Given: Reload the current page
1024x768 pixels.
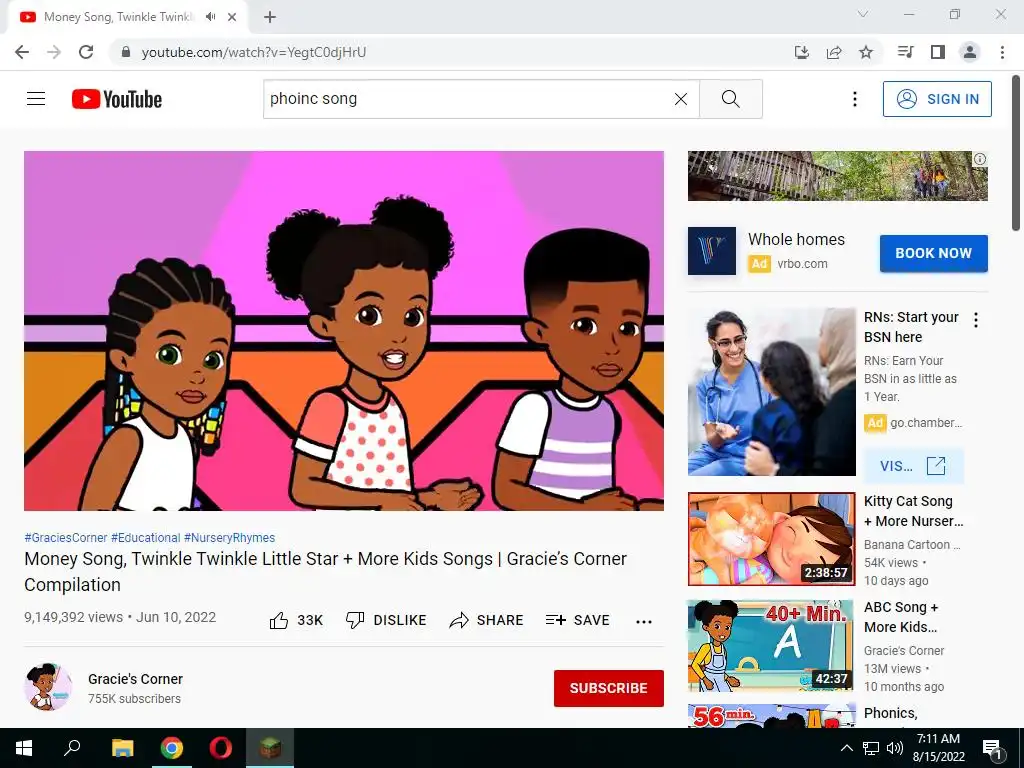Looking at the screenshot, I should pyautogui.click(x=86, y=52).
